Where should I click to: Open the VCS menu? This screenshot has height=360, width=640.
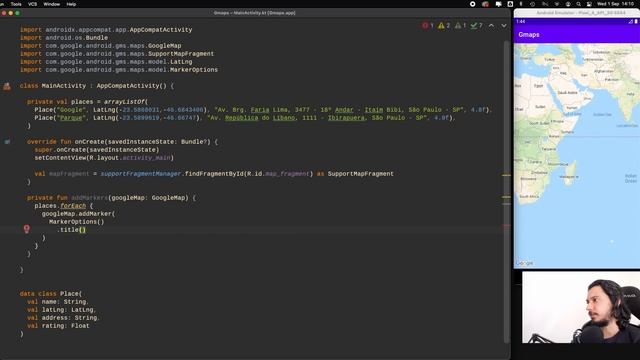32,4
